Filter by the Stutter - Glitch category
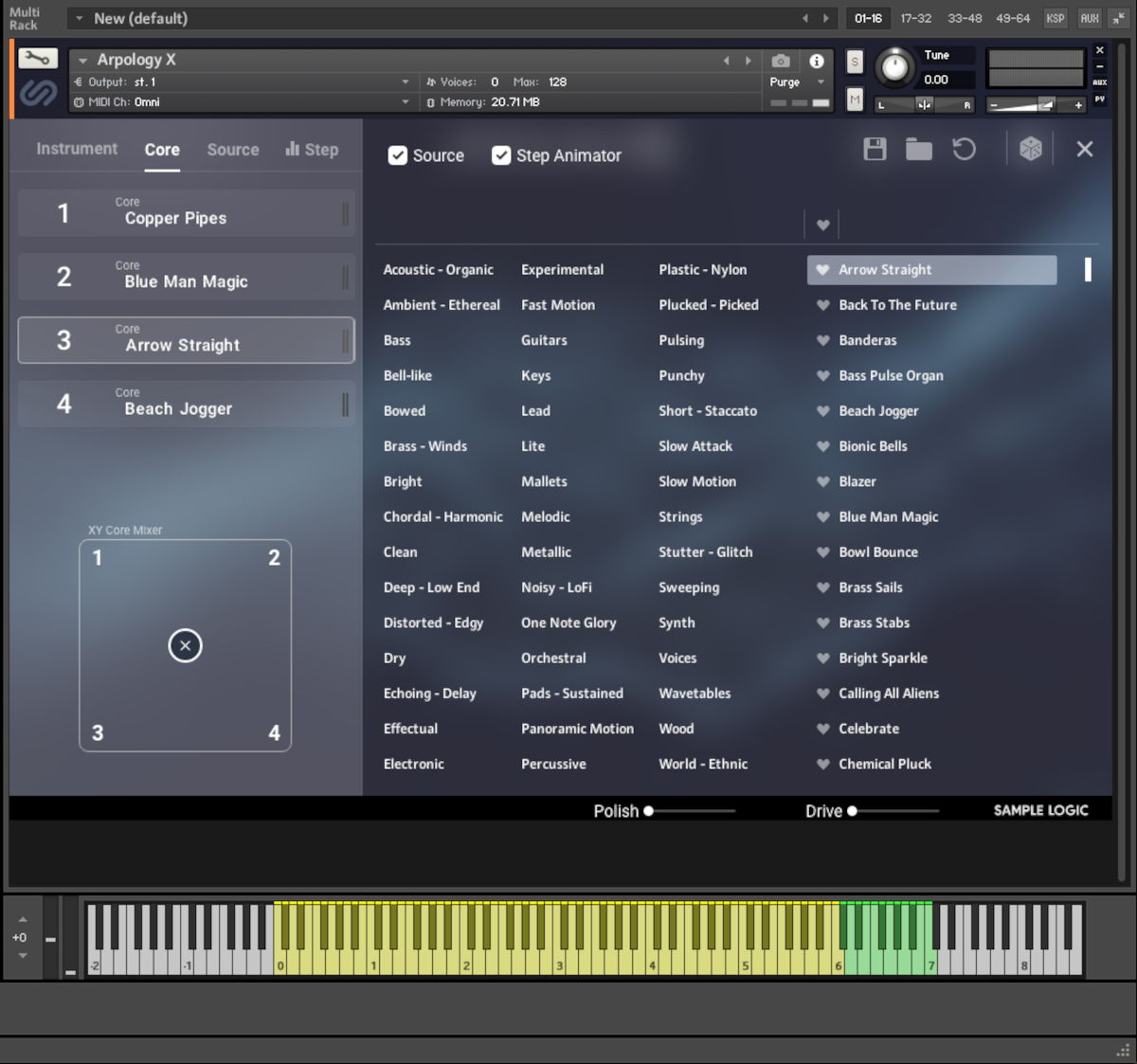This screenshot has height=1064, width=1137. pyautogui.click(x=706, y=552)
